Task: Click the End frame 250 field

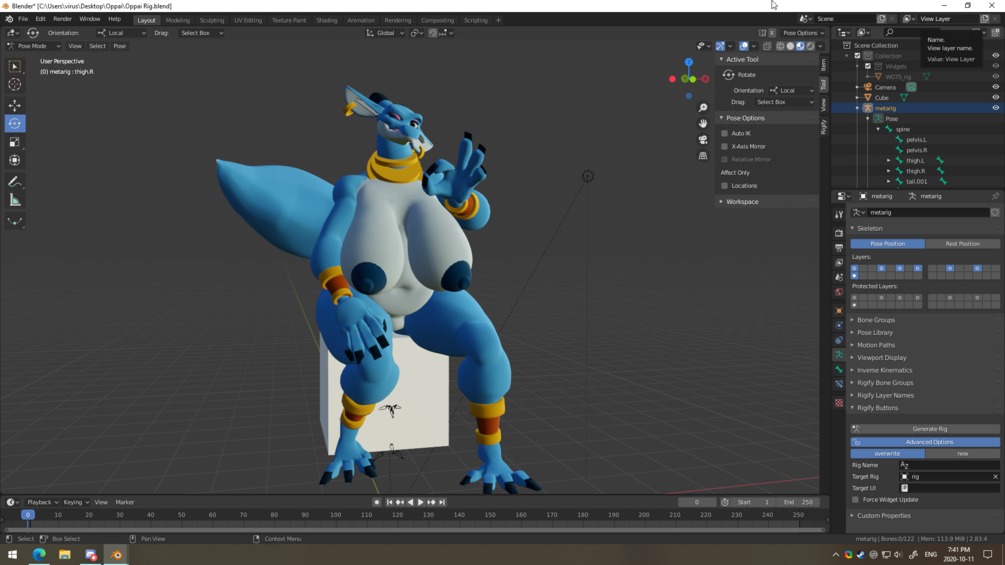Action: 798,502
